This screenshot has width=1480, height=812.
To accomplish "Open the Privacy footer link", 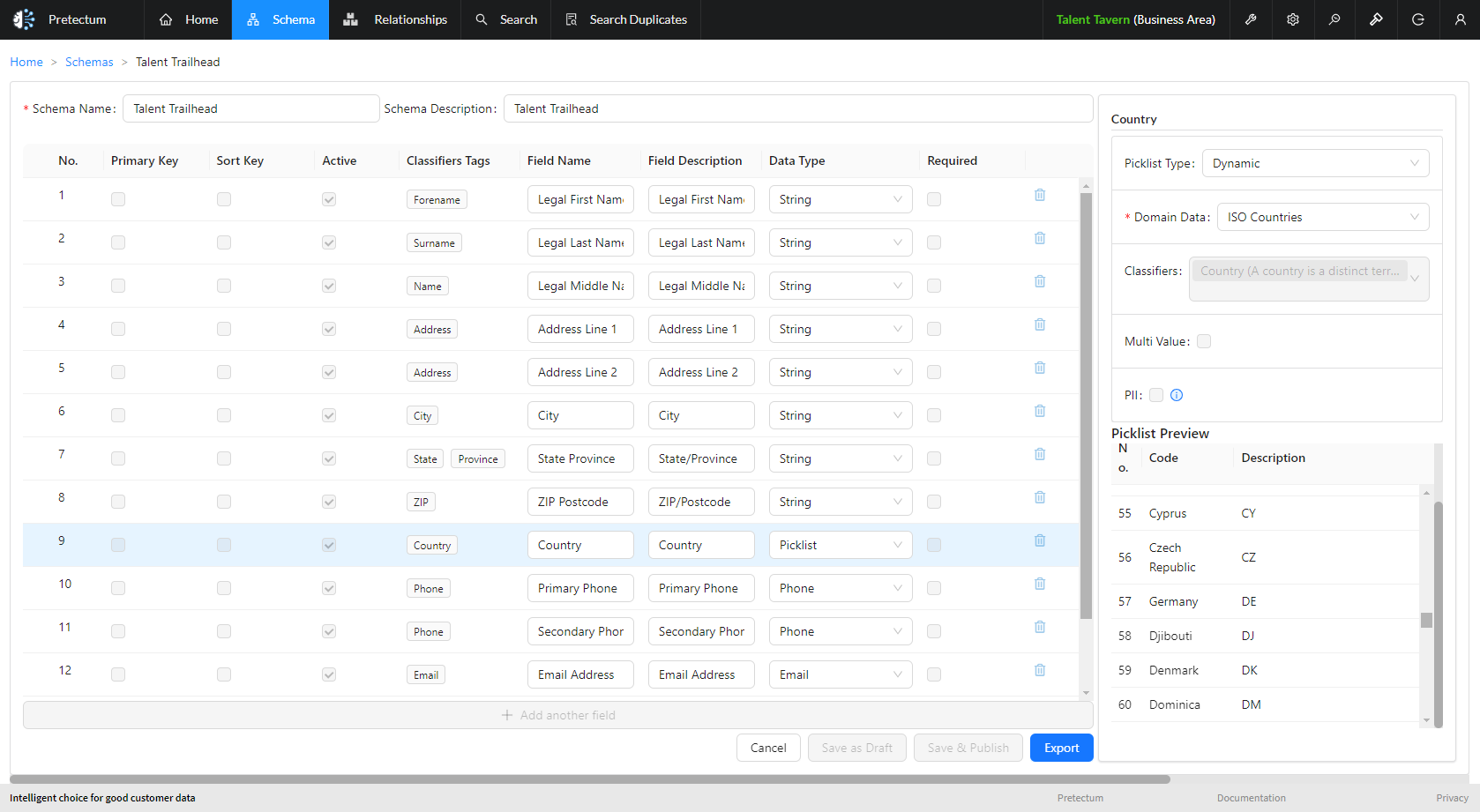I will 1452,798.
